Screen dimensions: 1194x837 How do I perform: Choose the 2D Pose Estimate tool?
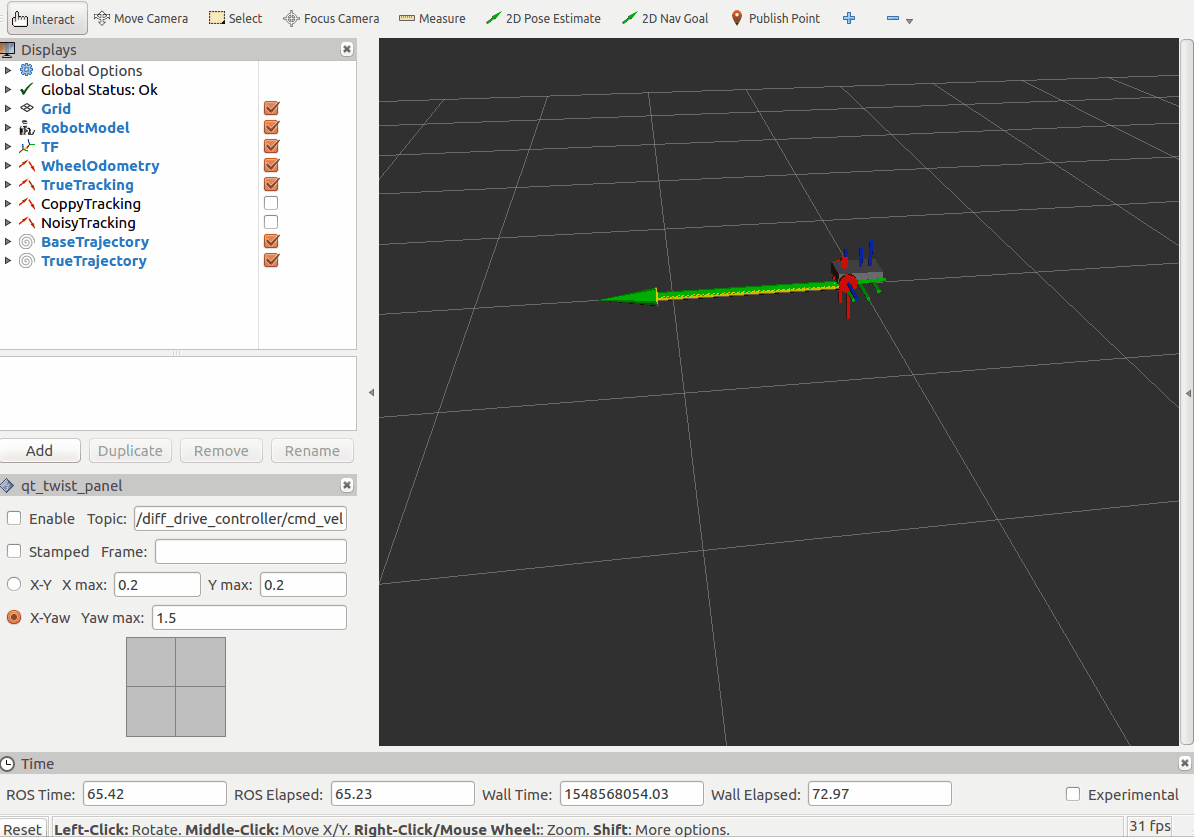click(x=543, y=18)
